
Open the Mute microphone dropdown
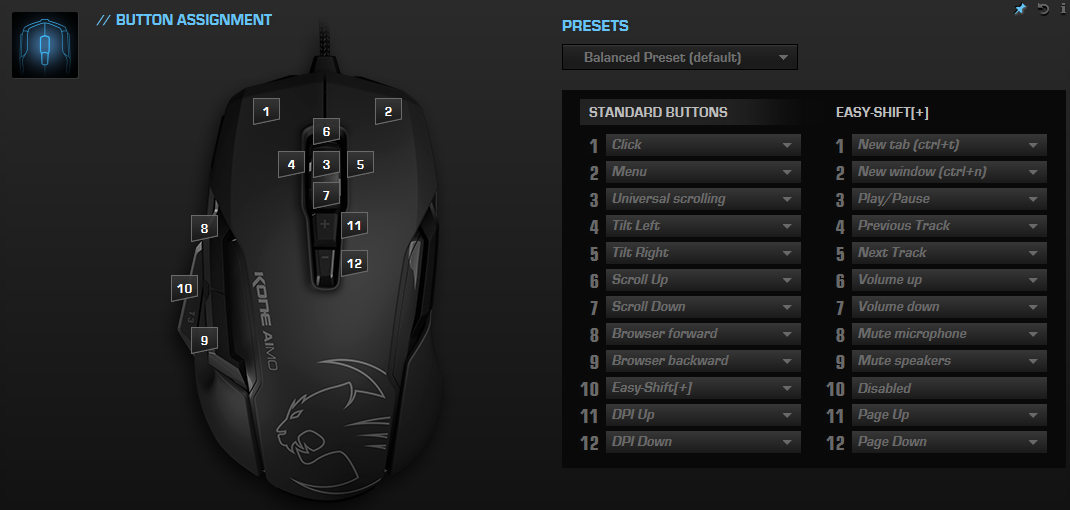[949, 334]
